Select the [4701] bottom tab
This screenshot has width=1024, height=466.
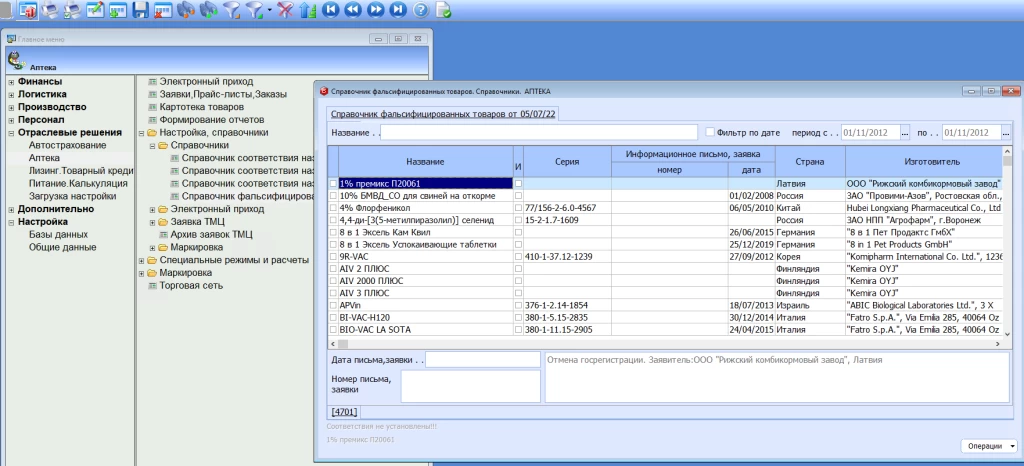click(x=344, y=412)
